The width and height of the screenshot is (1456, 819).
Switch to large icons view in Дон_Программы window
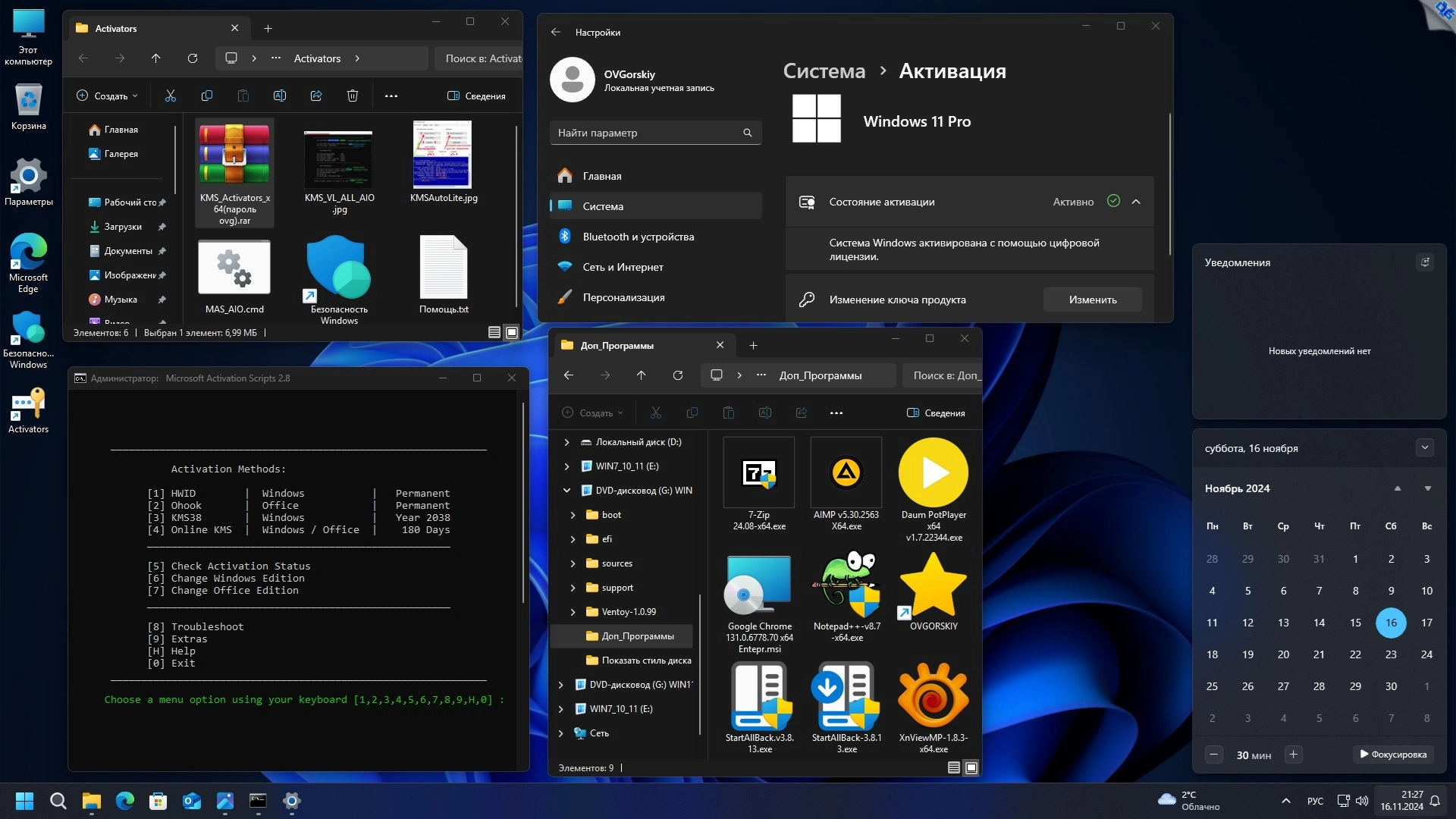coord(971,767)
